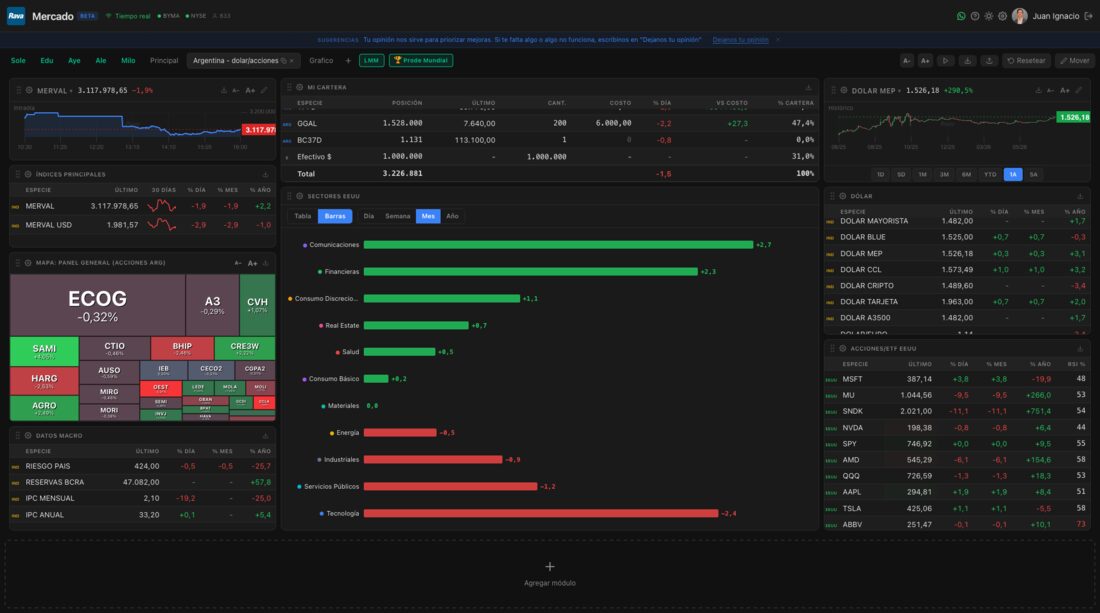1100x613 pixels.
Task: Edit DOLAR MEP chart pencil icon
Action: pyautogui.click(x=1079, y=90)
